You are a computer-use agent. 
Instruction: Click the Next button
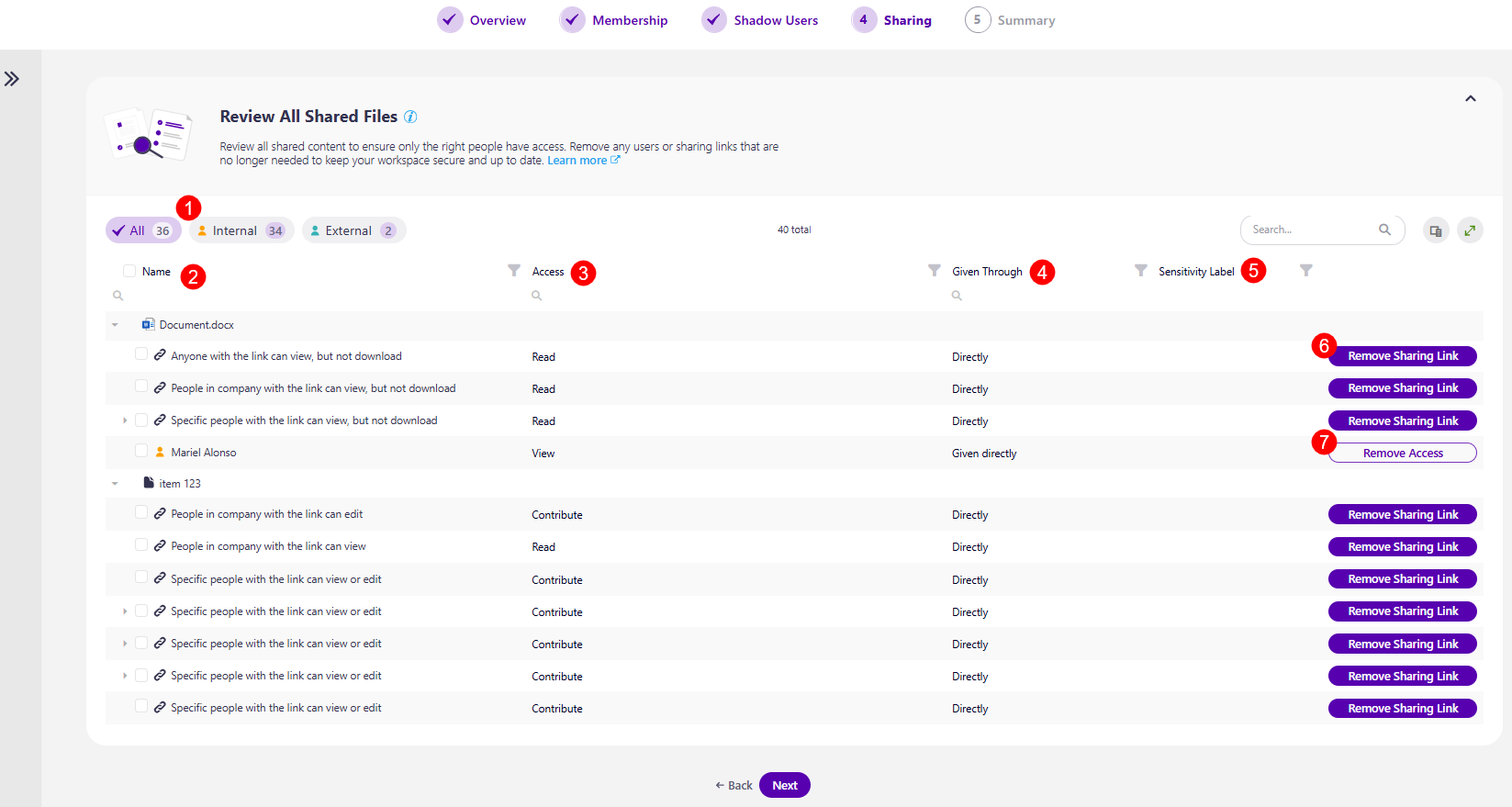tap(784, 785)
